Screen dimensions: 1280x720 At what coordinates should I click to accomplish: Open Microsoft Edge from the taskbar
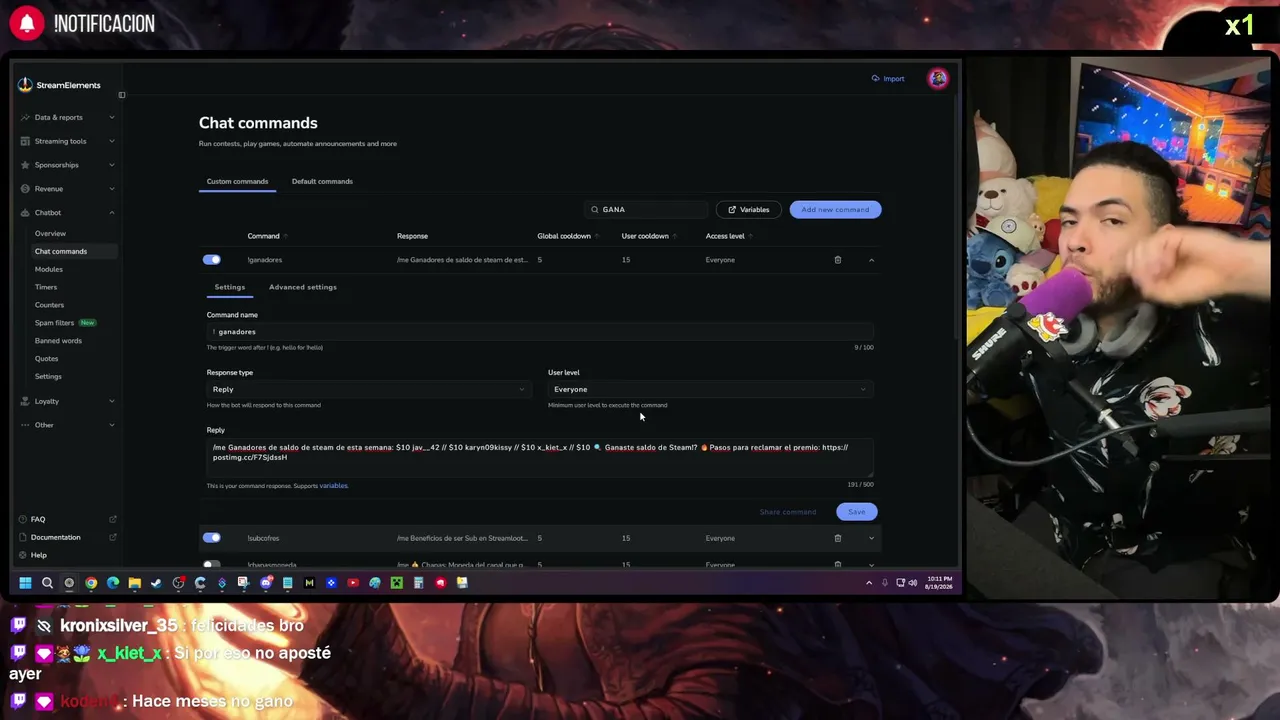click(113, 583)
